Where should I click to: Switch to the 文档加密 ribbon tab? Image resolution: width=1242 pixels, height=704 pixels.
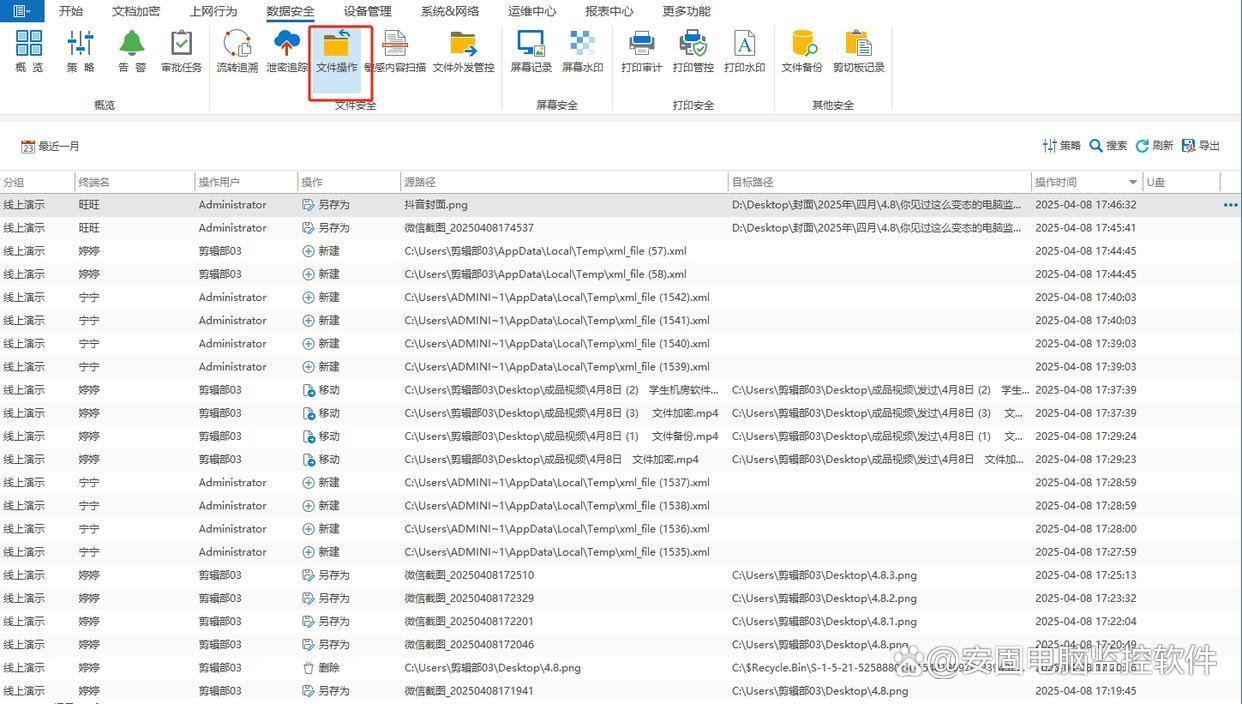[x=136, y=11]
